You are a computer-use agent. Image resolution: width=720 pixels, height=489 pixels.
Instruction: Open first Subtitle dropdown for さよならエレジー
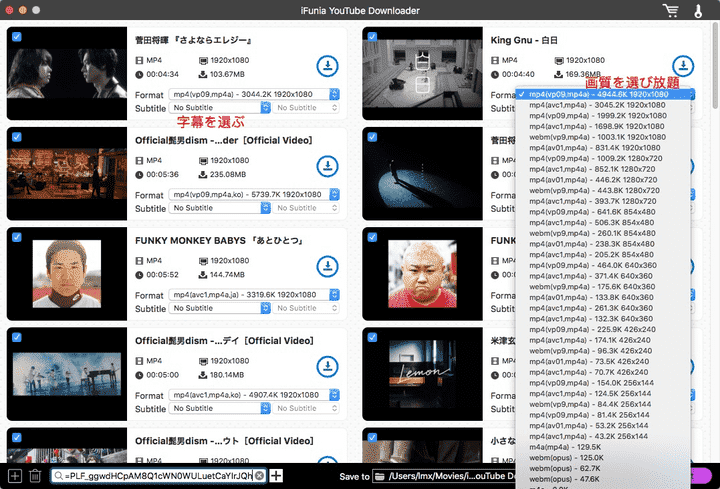click(219, 107)
